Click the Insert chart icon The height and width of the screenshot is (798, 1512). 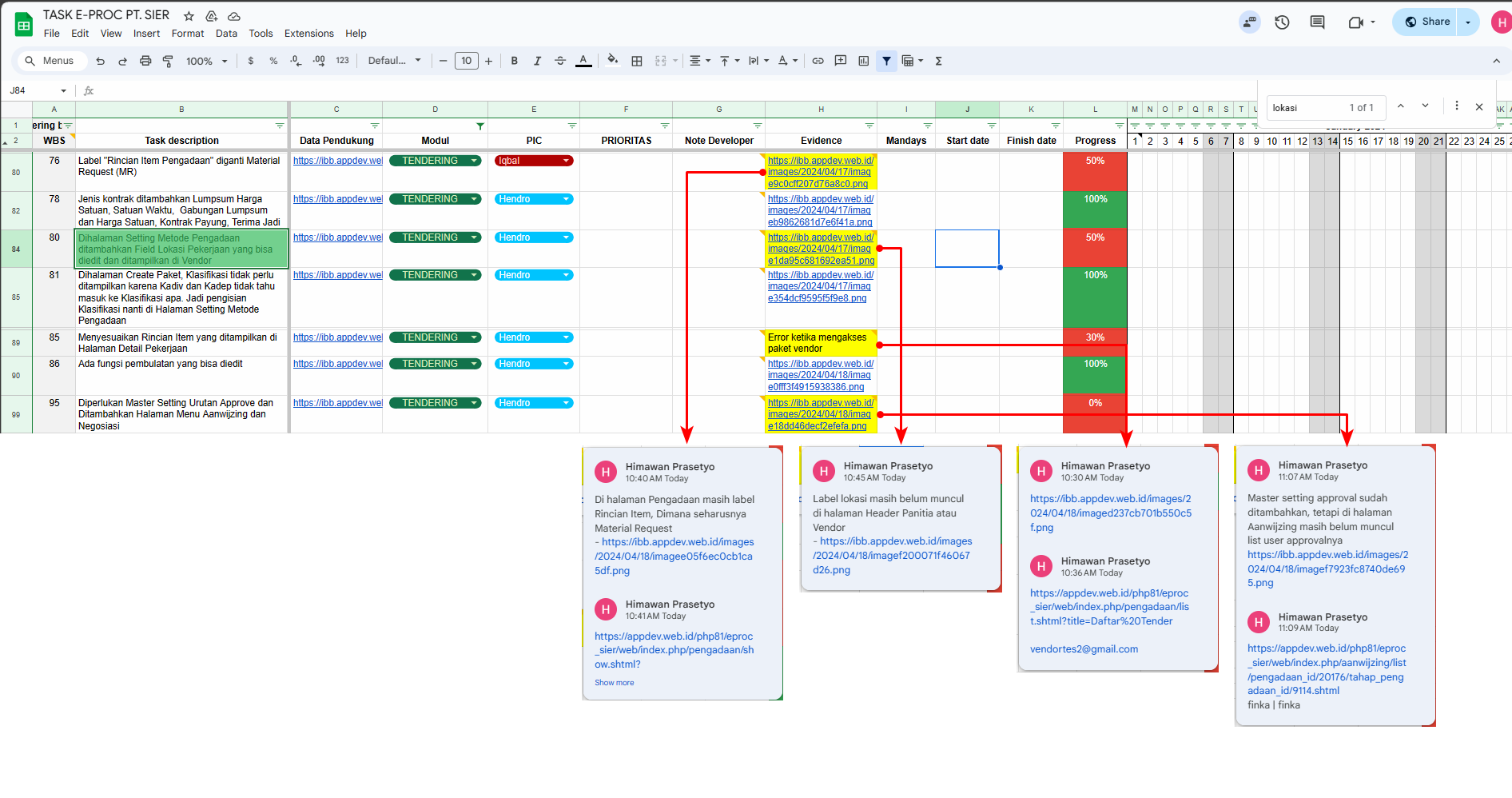point(863,61)
